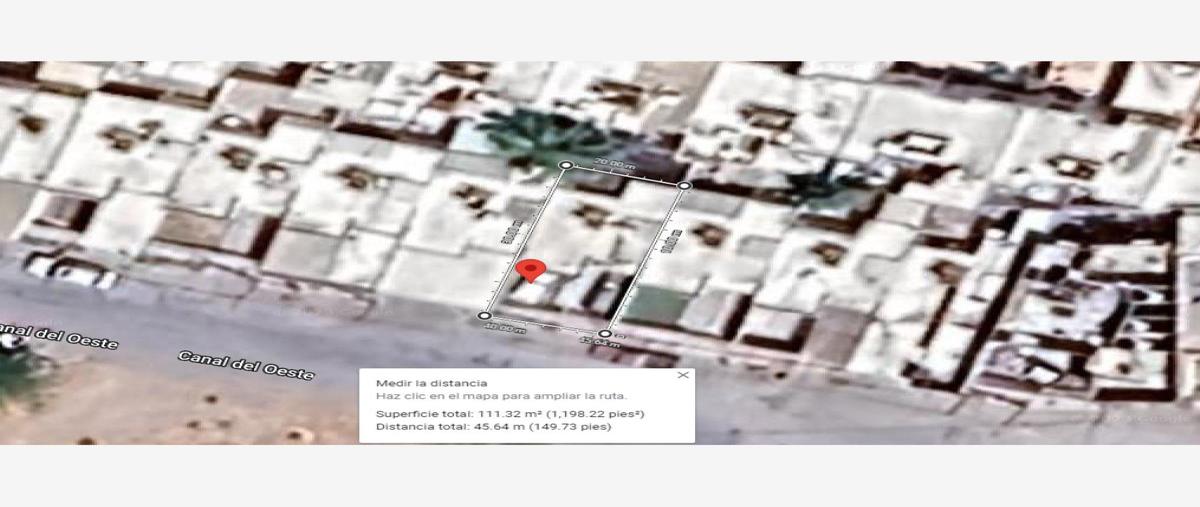1200x507 pixels.
Task: Click the Superficie total: 111.32 m² line
Action: click(510, 413)
